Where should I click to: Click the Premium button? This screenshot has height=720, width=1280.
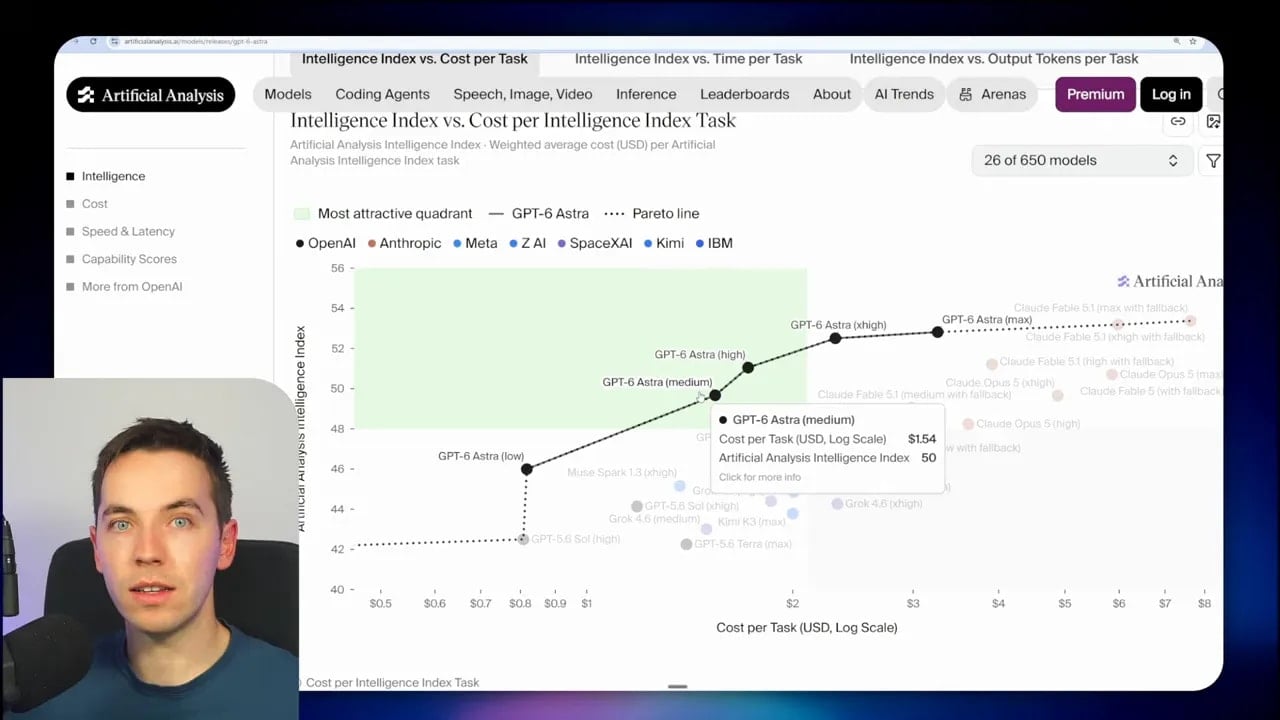[x=1095, y=94]
